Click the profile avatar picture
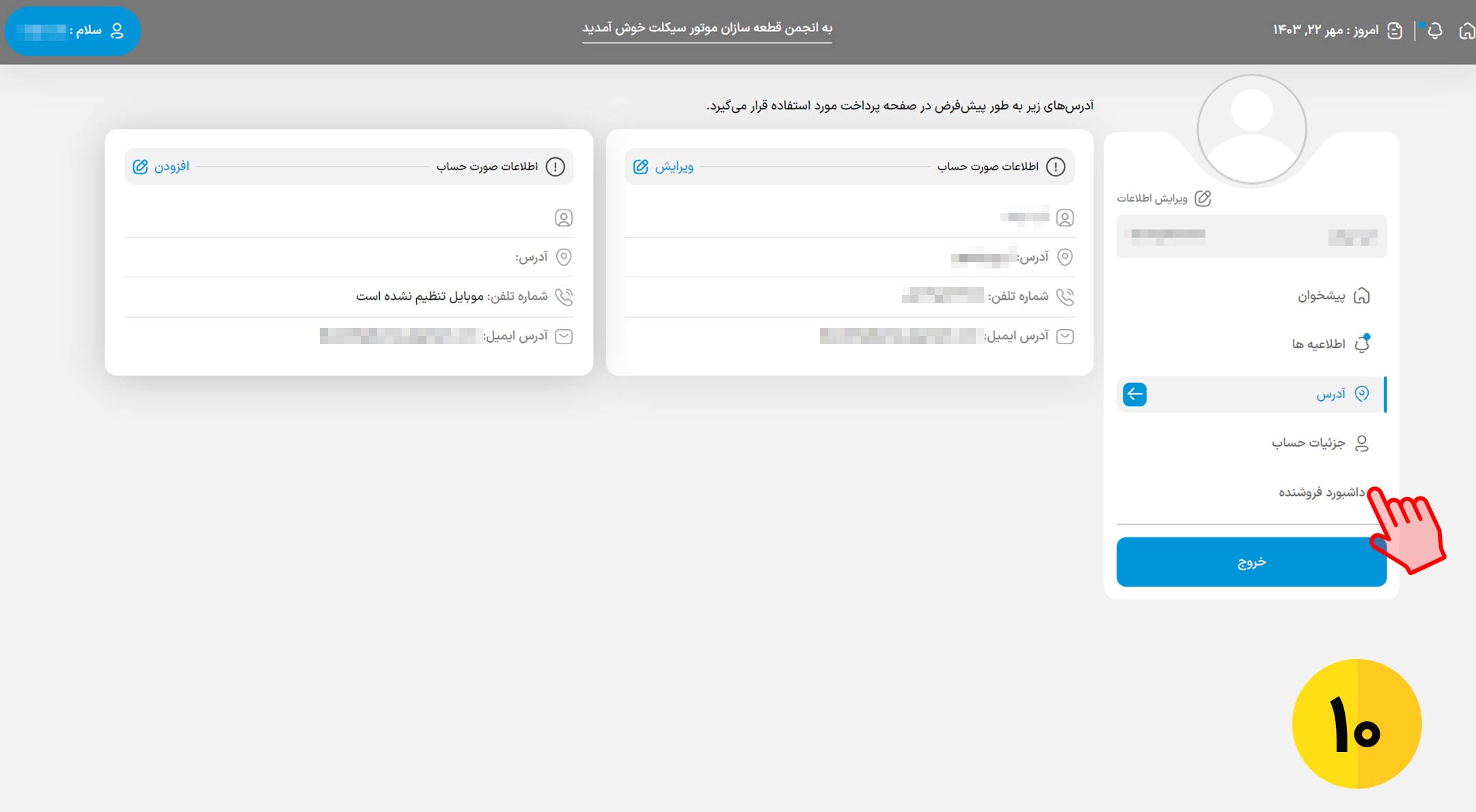Image resolution: width=1476 pixels, height=812 pixels. click(x=1251, y=129)
